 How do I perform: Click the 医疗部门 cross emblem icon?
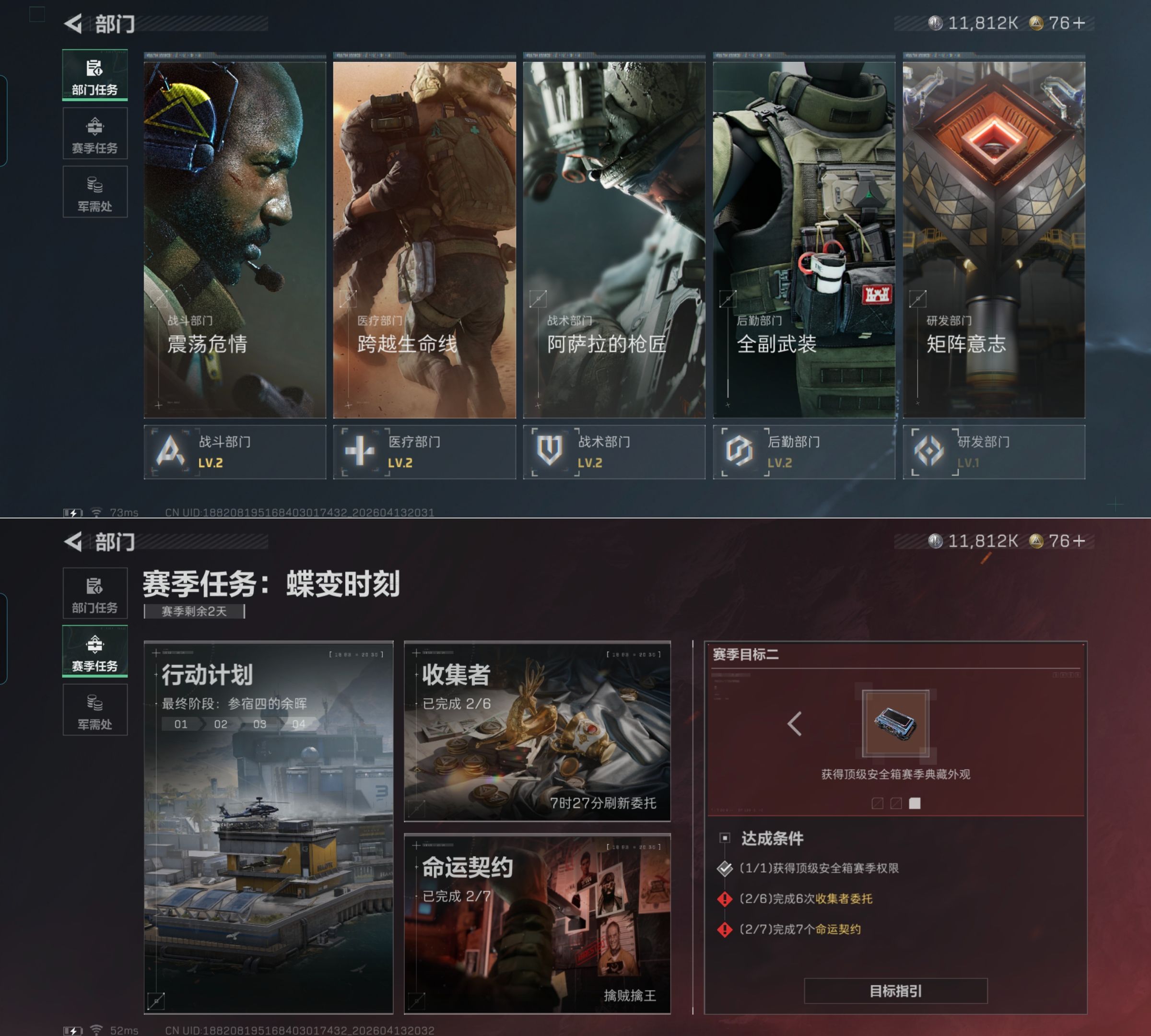[x=360, y=451]
